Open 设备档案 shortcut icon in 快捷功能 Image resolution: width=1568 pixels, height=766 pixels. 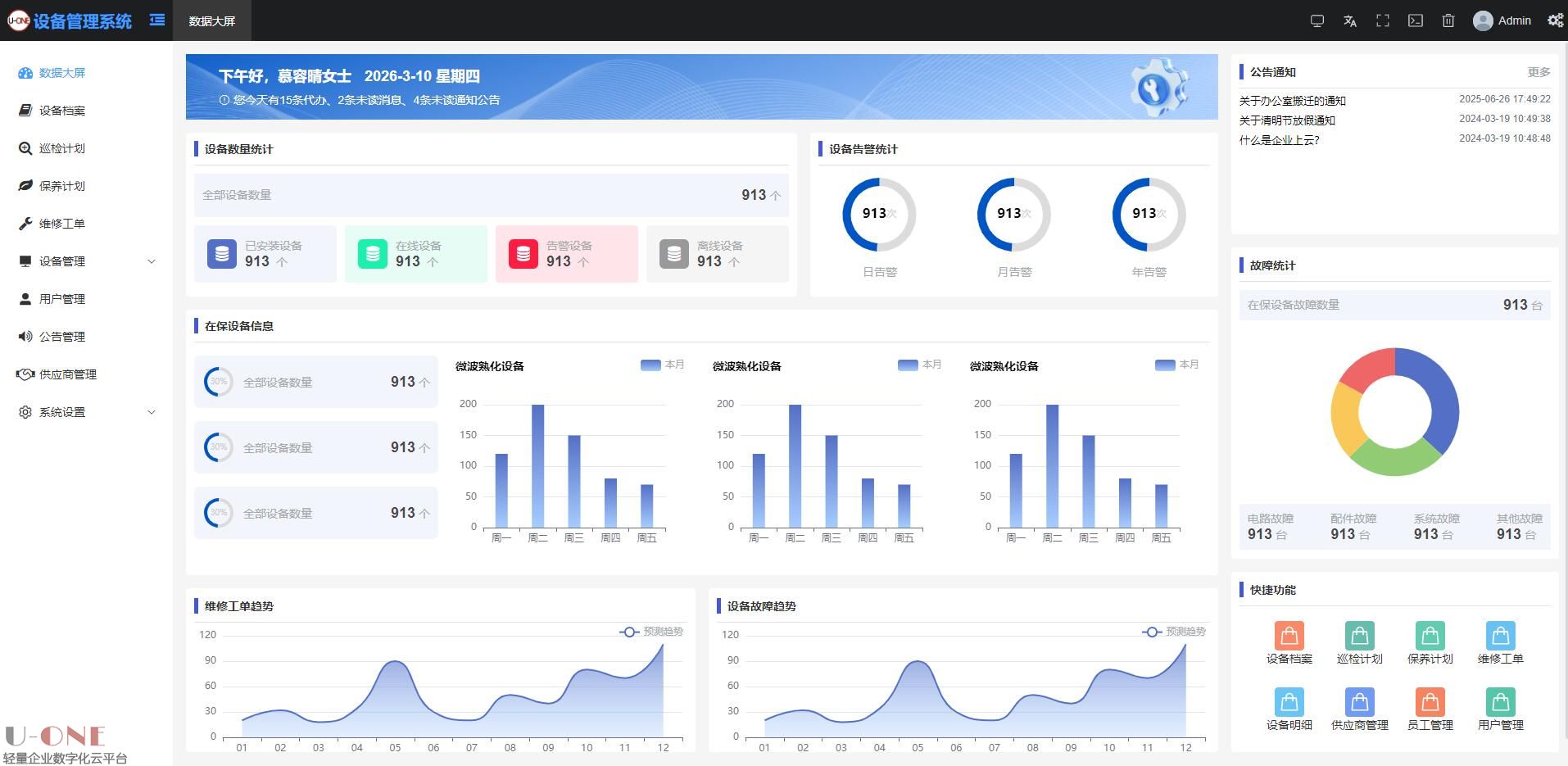[x=1289, y=637]
